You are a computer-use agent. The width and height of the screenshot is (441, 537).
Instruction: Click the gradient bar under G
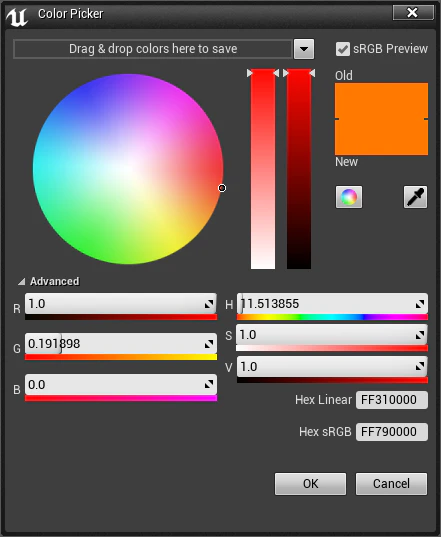point(121,357)
